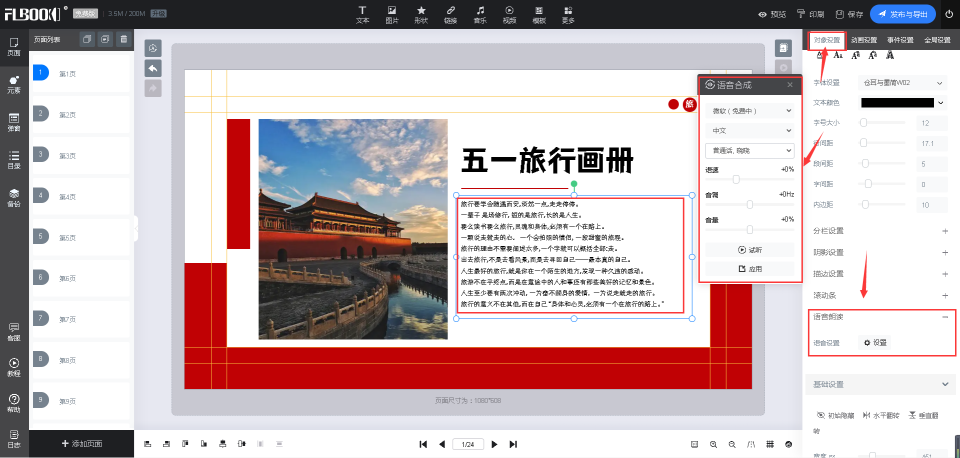Screen dimensions: 960x458
Task: Open the Tutorial (教程) sidebar item
Action: pos(14,367)
